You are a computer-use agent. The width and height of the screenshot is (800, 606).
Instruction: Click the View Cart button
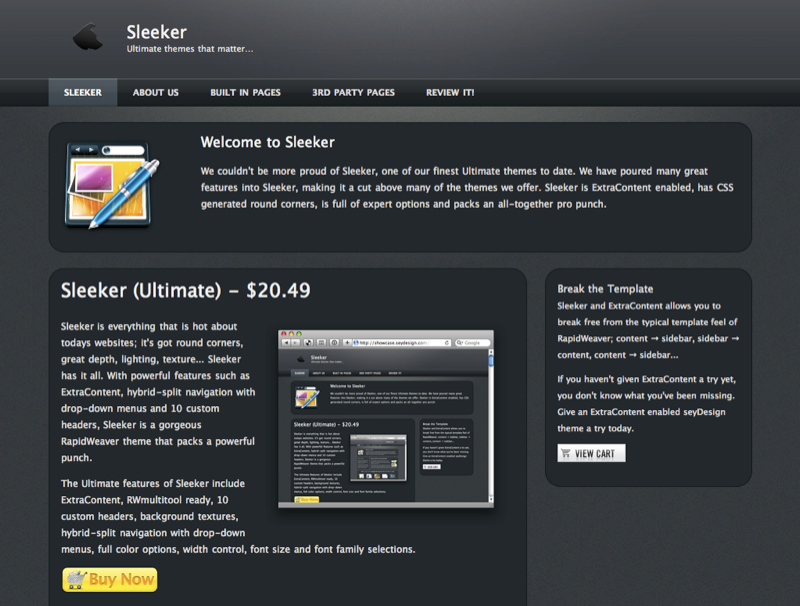(x=591, y=453)
